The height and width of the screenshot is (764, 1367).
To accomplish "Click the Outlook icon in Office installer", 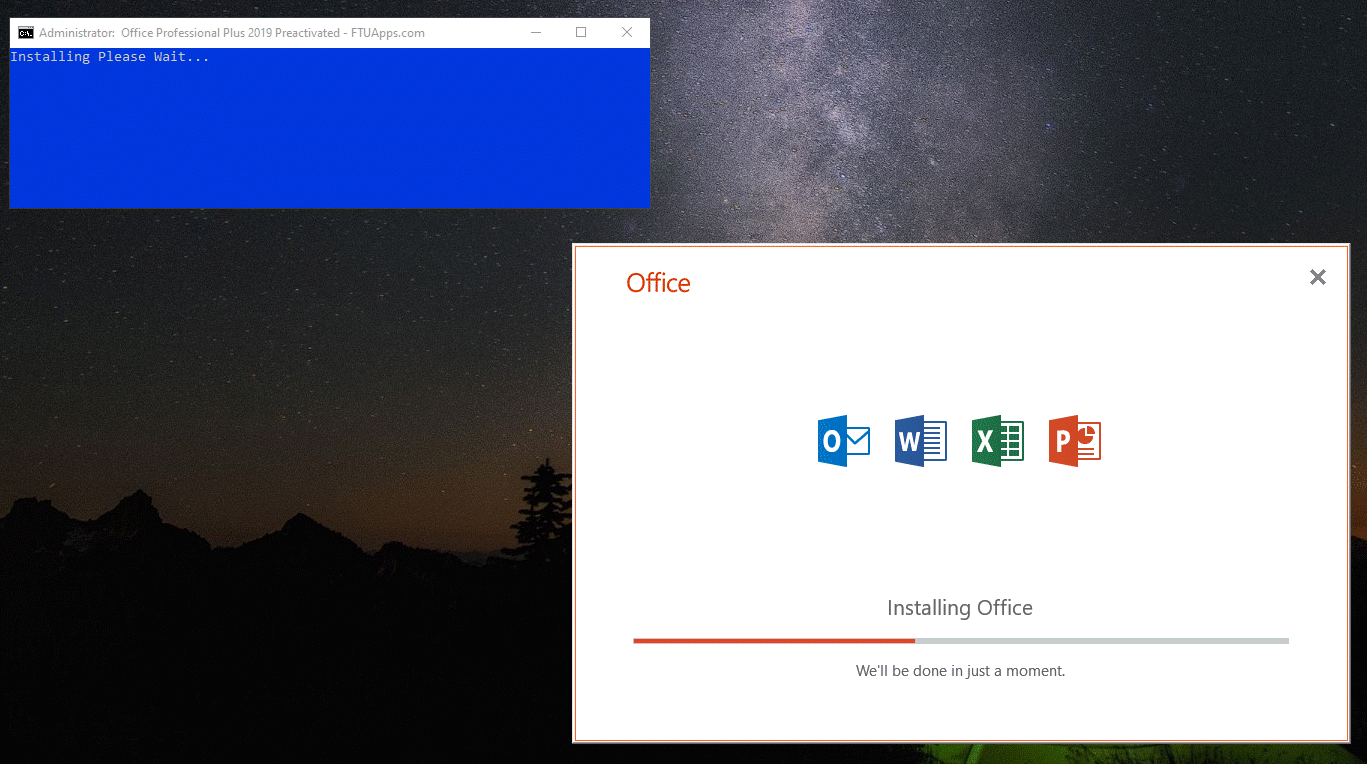I will (x=844, y=441).
